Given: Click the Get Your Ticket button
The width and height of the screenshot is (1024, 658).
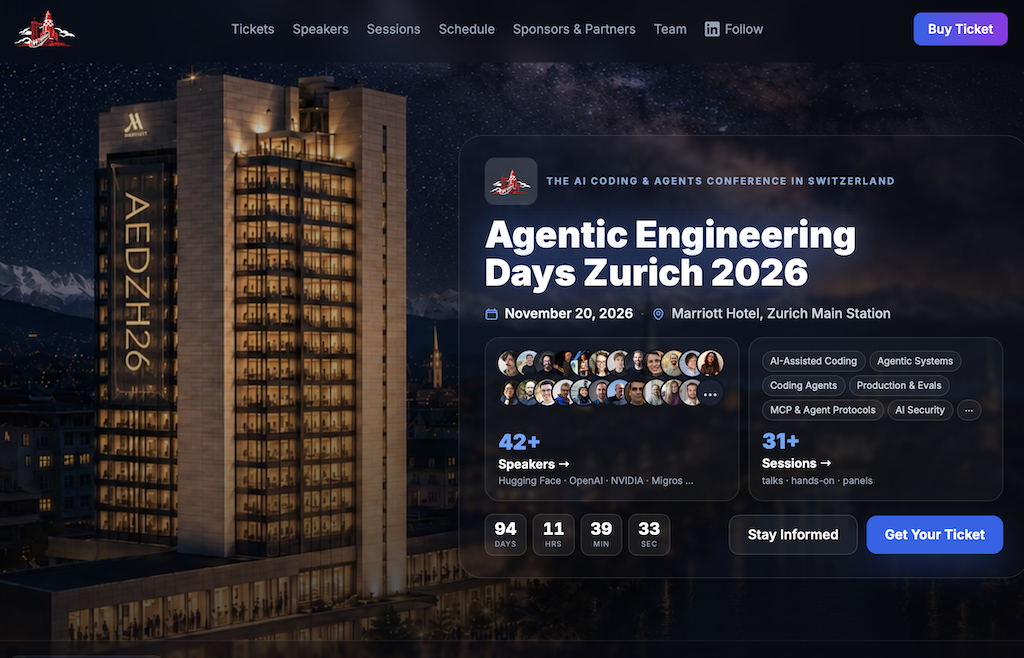Looking at the screenshot, I should [935, 535].
